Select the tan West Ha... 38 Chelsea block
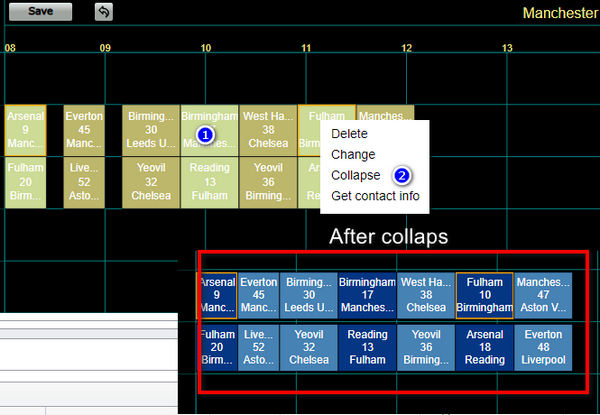600x415 pixels. [268, 130]
